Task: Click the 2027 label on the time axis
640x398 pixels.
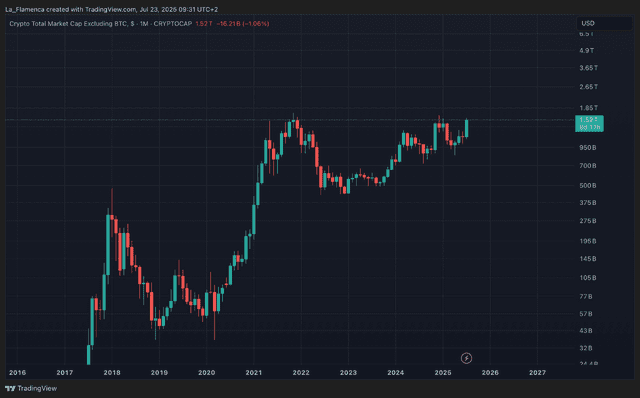Action: click(537, 372)
